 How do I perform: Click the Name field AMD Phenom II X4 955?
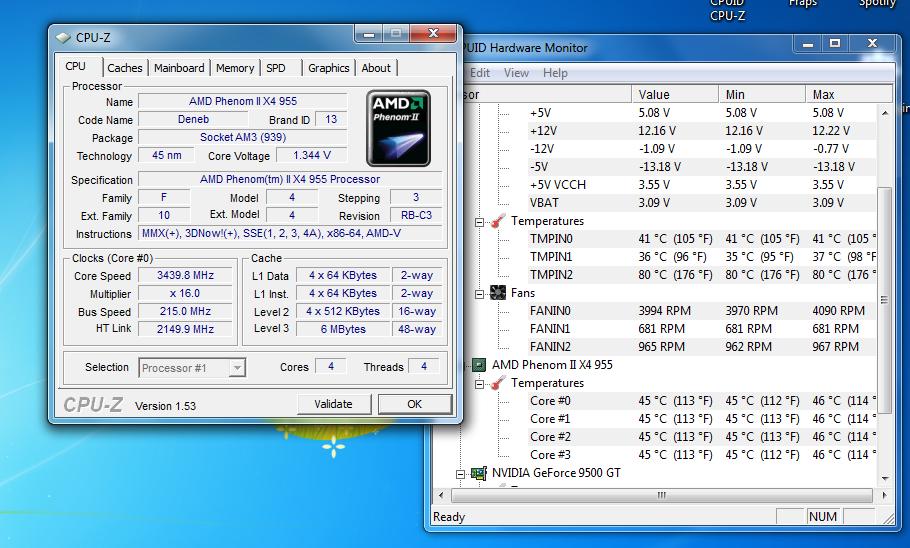pos(243,102)
